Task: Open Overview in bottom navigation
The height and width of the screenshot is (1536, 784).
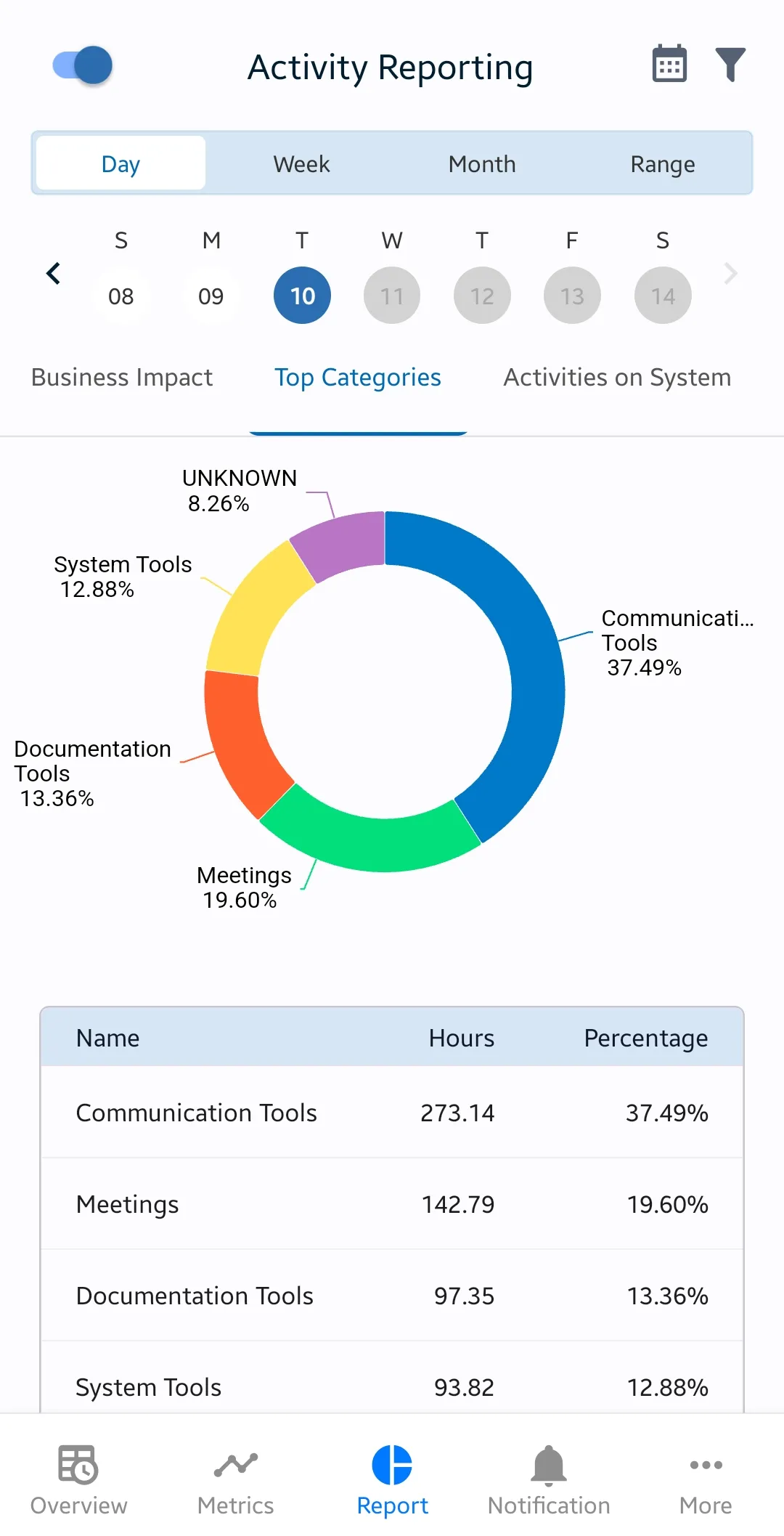Action: (78, 1480)
